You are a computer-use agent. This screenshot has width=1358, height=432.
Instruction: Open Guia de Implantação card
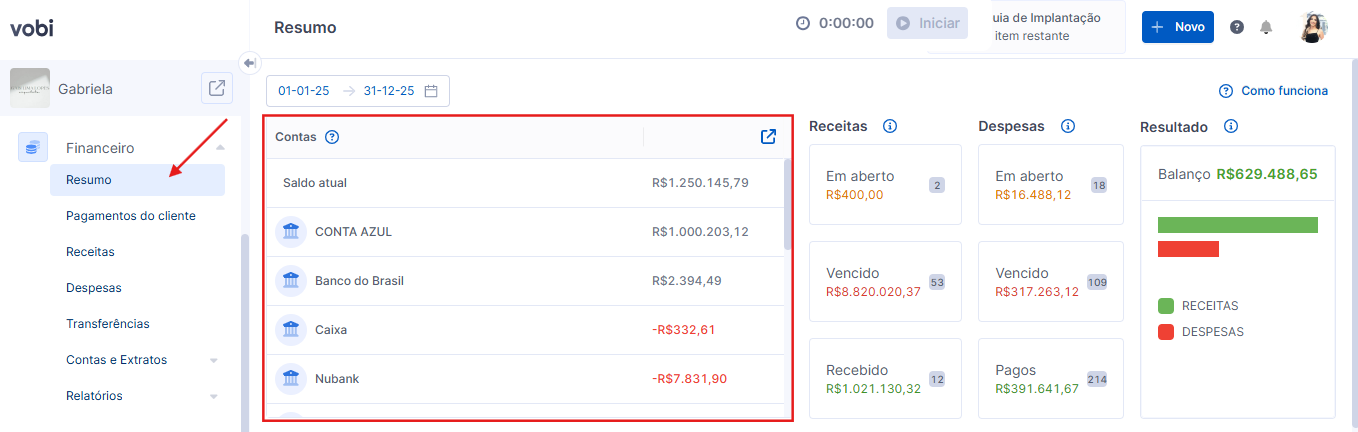(1026, 26)
